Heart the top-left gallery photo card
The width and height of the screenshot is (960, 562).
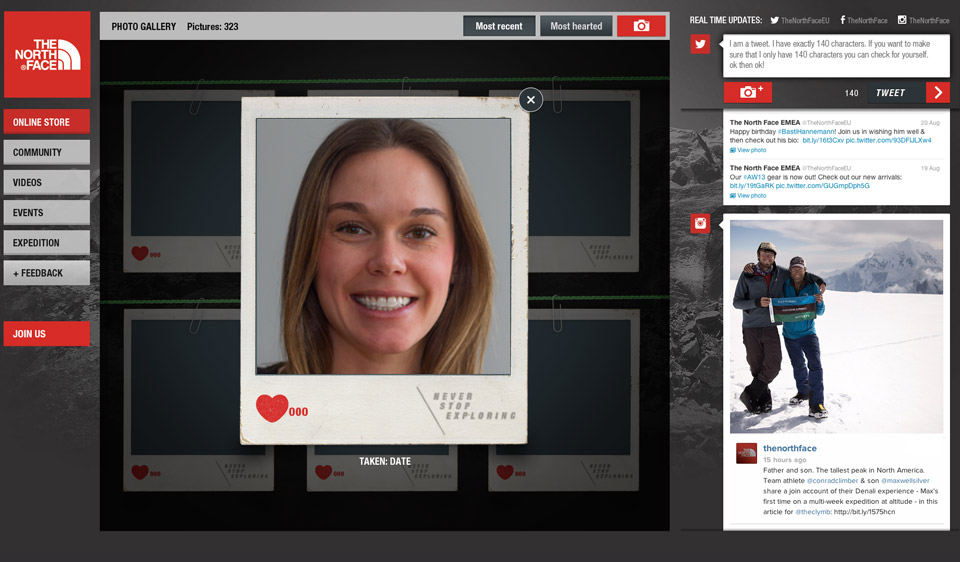point(140,253)
